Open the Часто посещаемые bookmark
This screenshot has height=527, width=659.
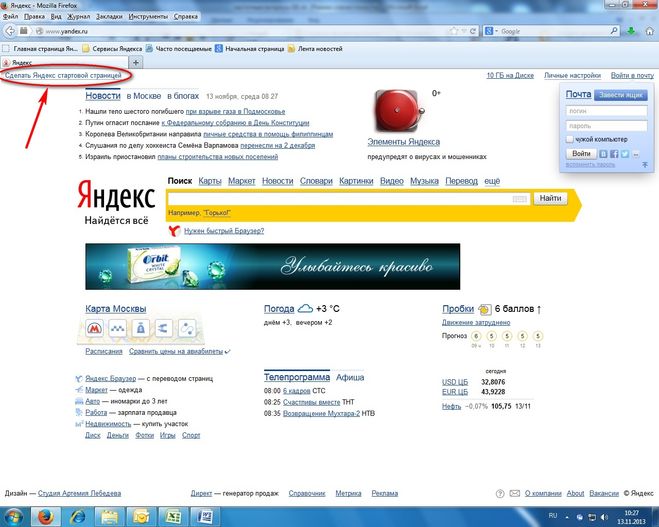tap(179, 49)
